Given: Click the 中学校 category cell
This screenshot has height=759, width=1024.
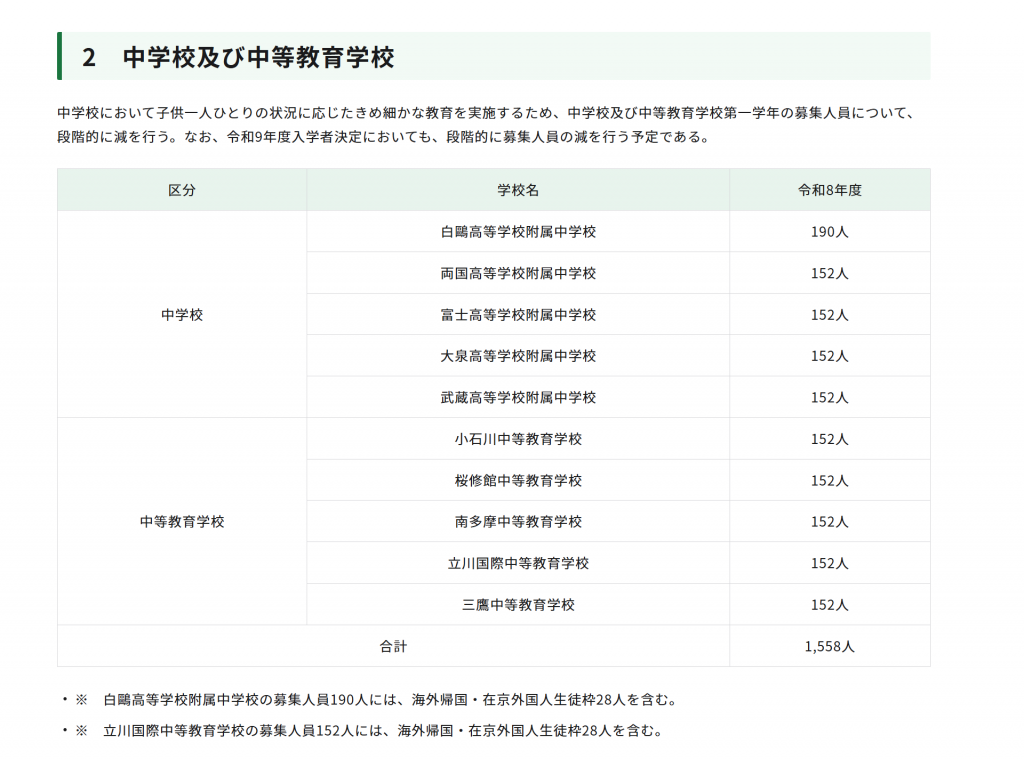Looking at the screenshot, I should 183,314.
